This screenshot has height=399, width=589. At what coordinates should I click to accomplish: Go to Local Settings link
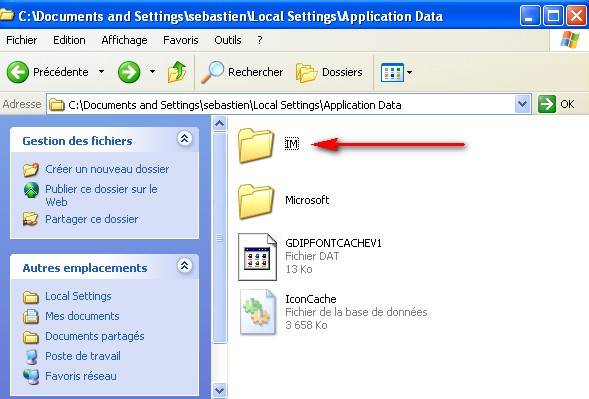click(x=78, y=296)
